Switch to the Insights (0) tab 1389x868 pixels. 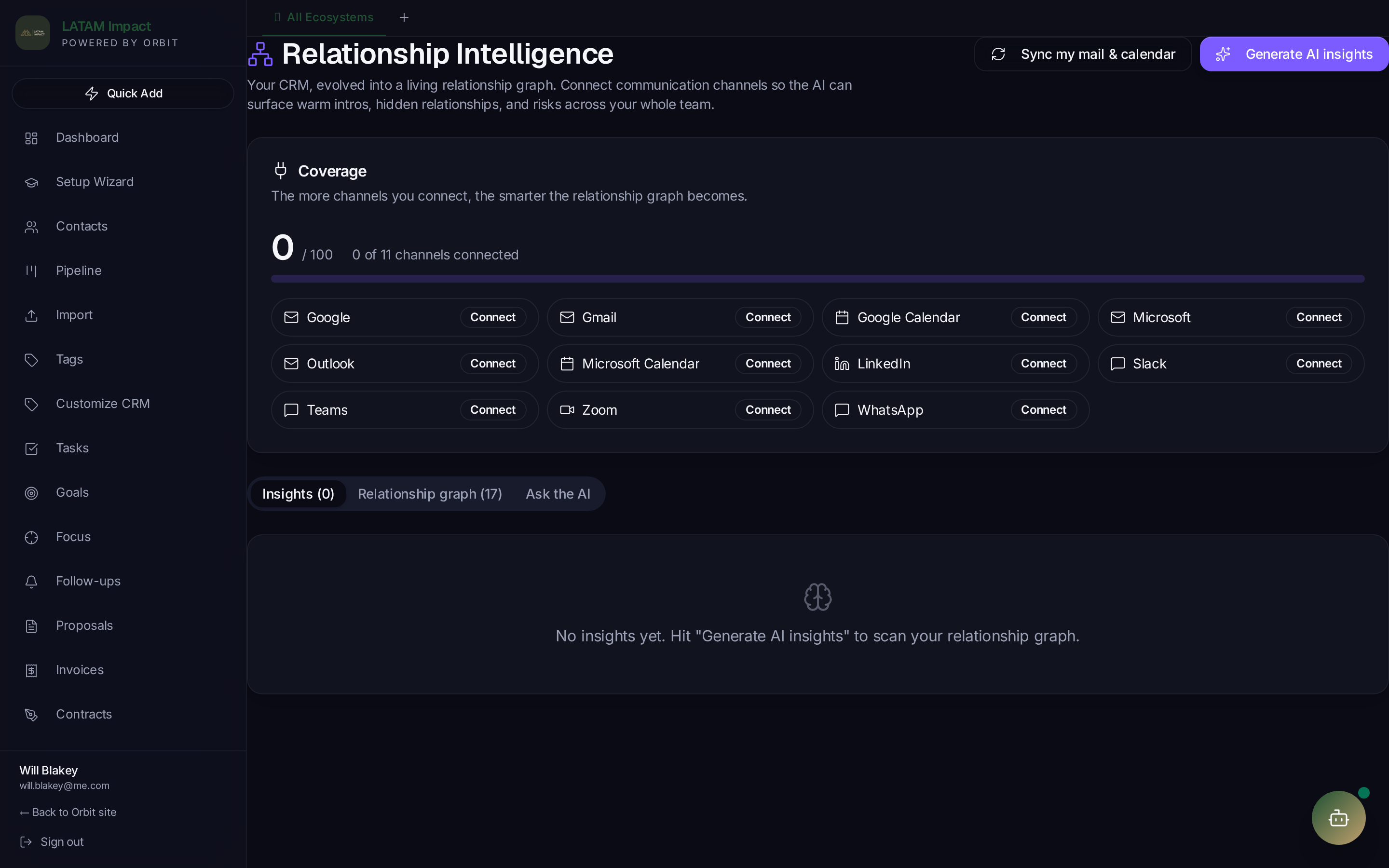pyautogui.click(x=298, y=494)
